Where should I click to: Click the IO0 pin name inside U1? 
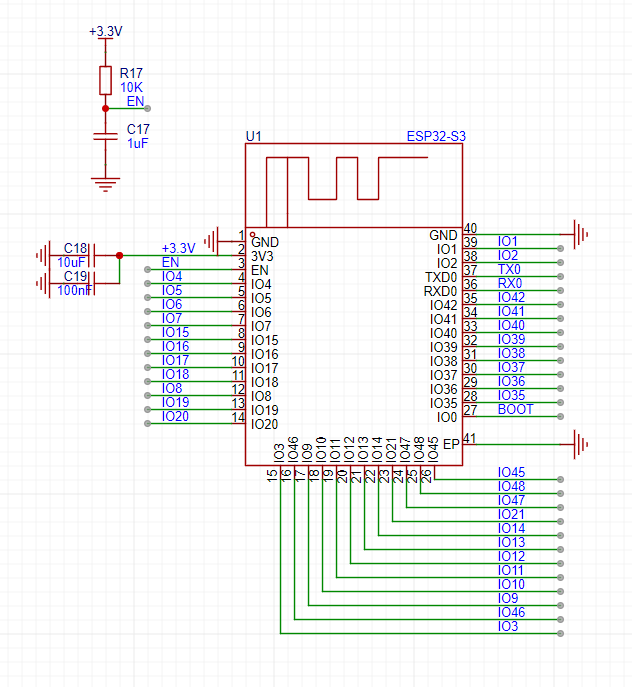(447, 418)
